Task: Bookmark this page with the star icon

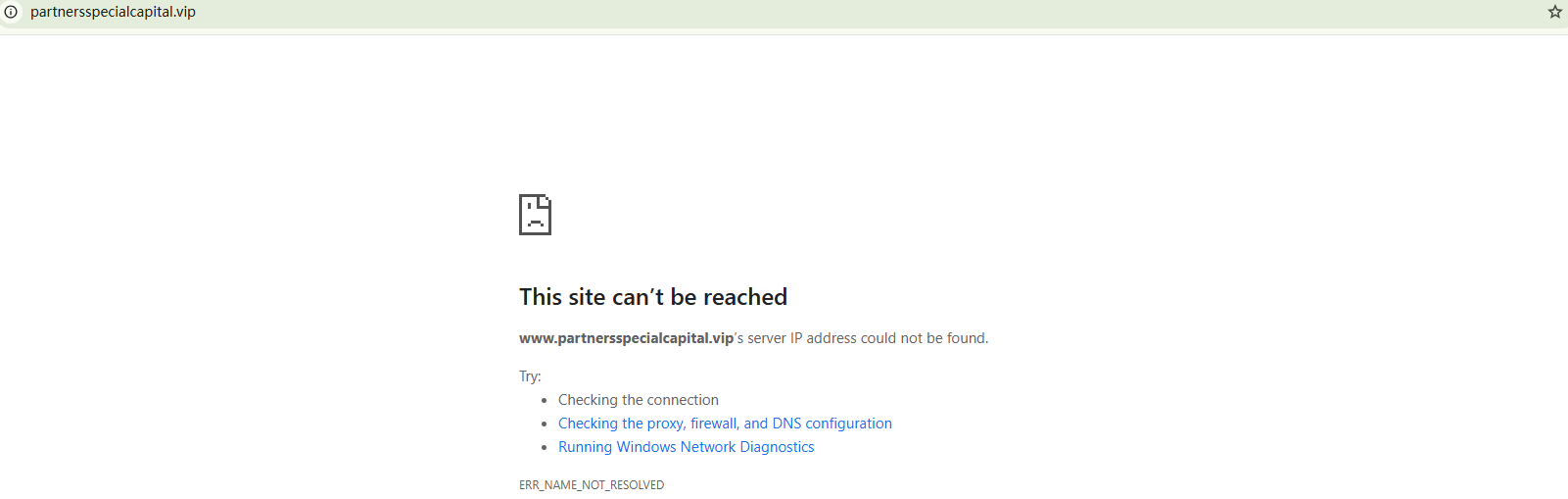Action: click(x=1554, y=12)
